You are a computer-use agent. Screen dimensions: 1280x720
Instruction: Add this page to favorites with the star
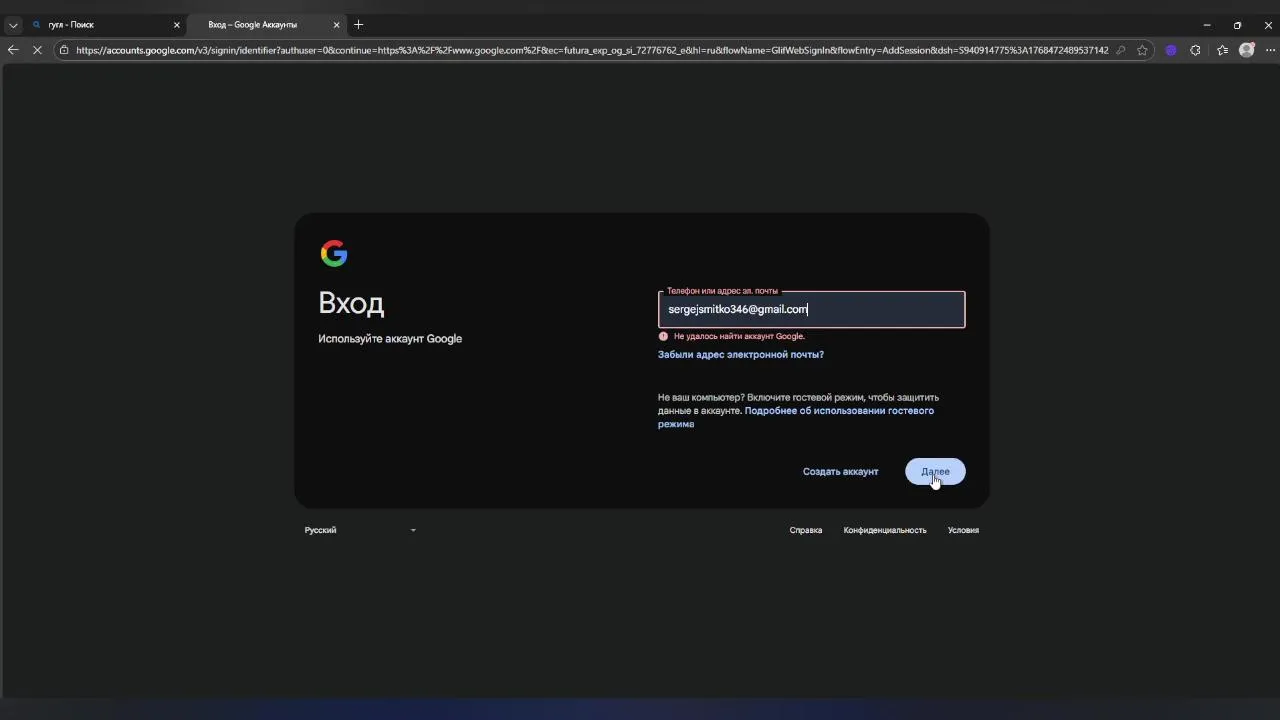coord(1142,50)
